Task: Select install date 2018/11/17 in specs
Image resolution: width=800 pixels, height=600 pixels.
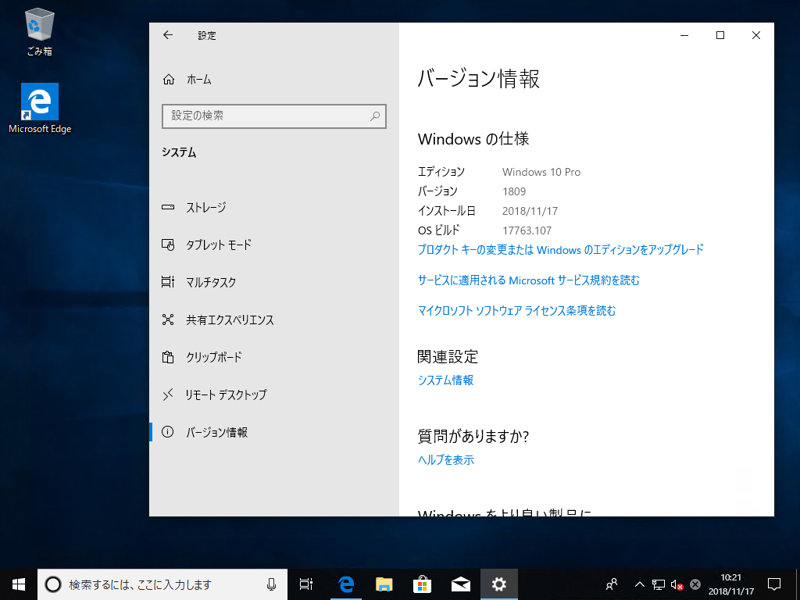Action: click(530, 211)
